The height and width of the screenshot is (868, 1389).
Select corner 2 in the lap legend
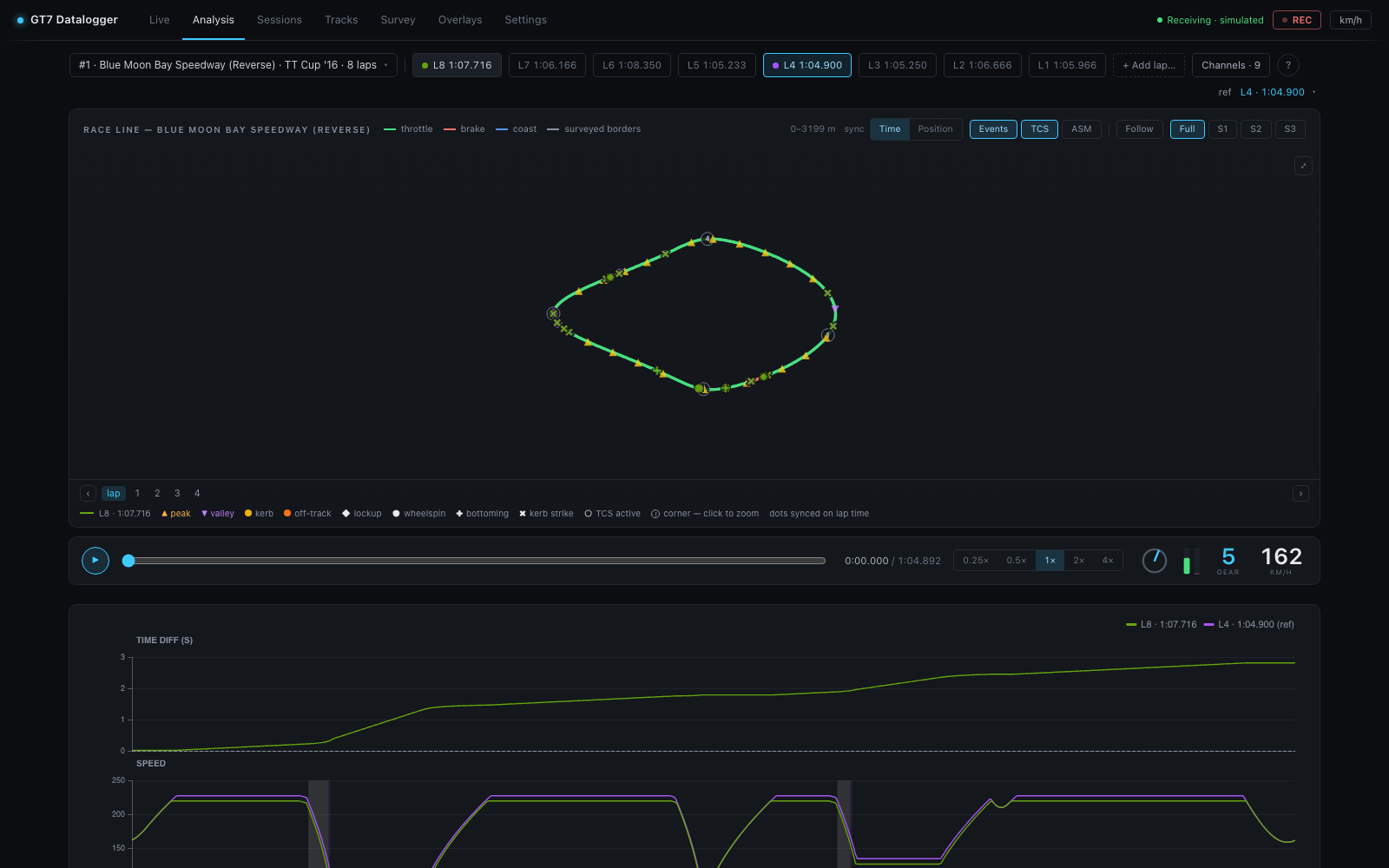click(157, 493)
